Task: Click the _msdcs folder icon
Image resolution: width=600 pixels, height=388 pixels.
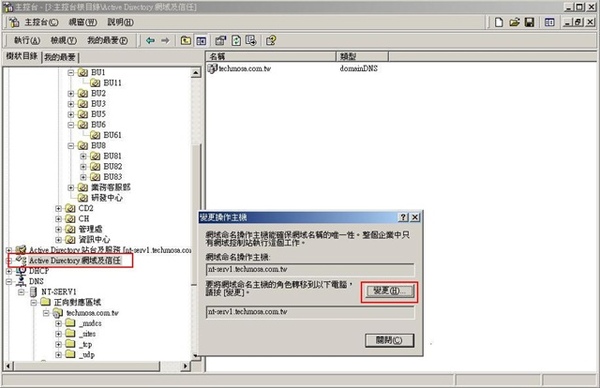Action: coord(70,323)
